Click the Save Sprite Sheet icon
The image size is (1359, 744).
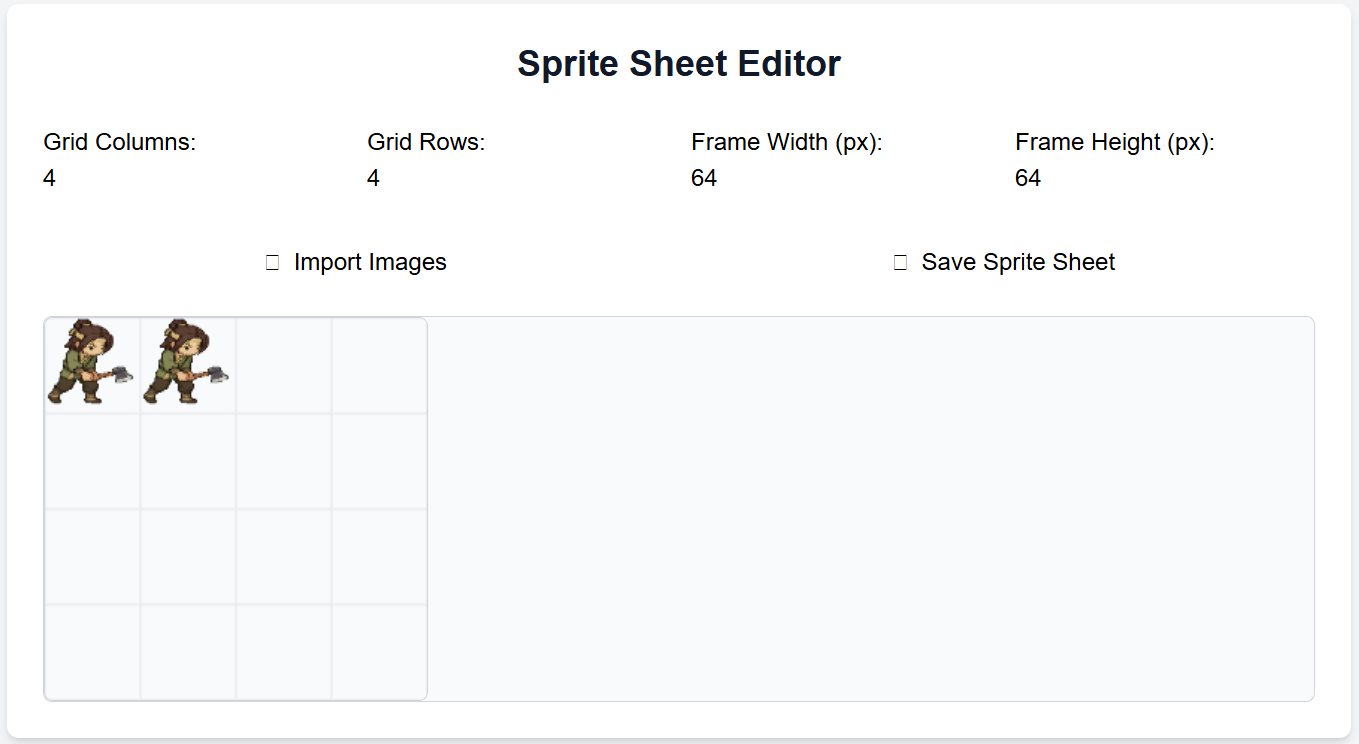click(x=899, y=261)
